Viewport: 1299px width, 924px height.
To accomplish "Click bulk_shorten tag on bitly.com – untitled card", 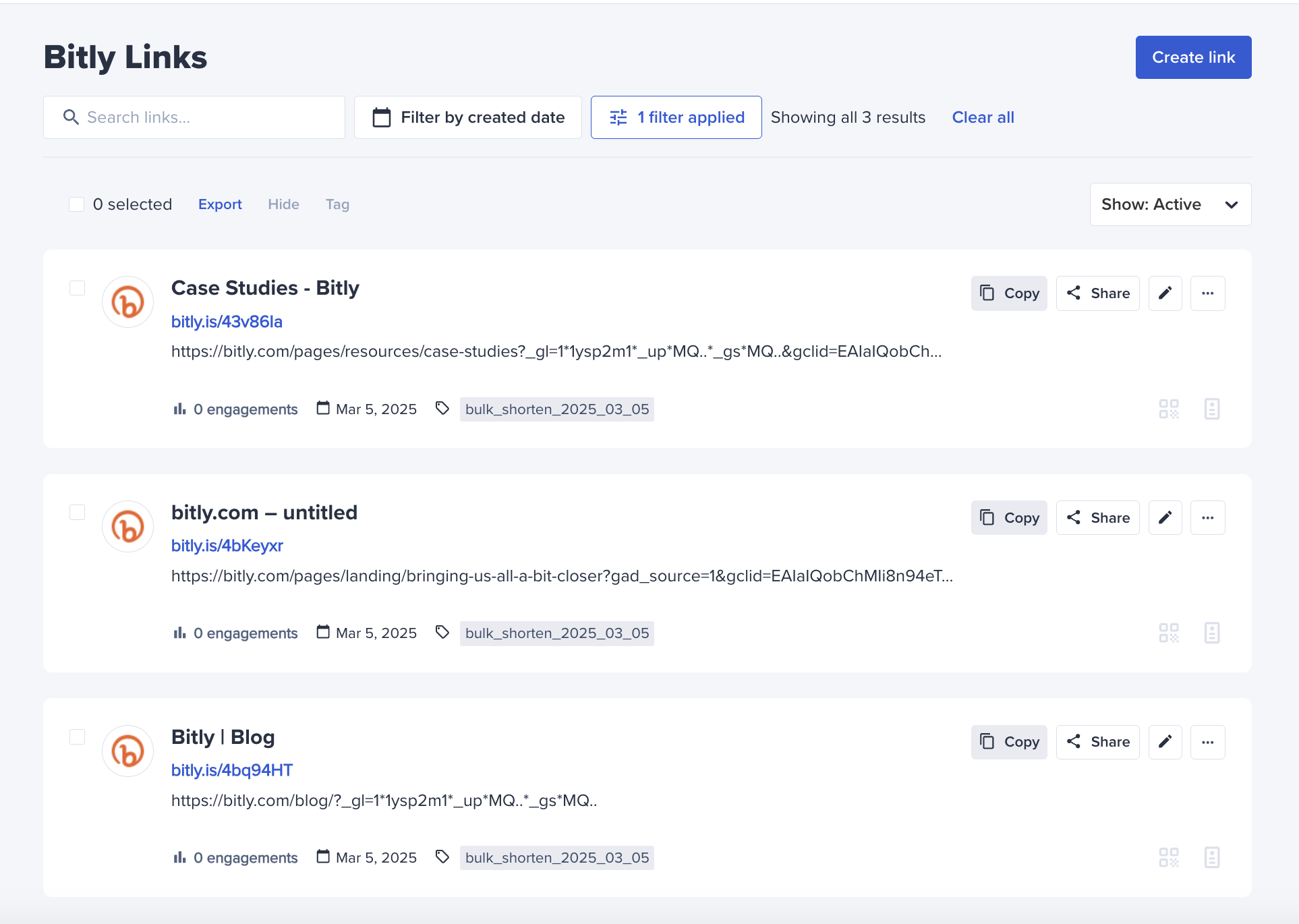I will point(557,633).
